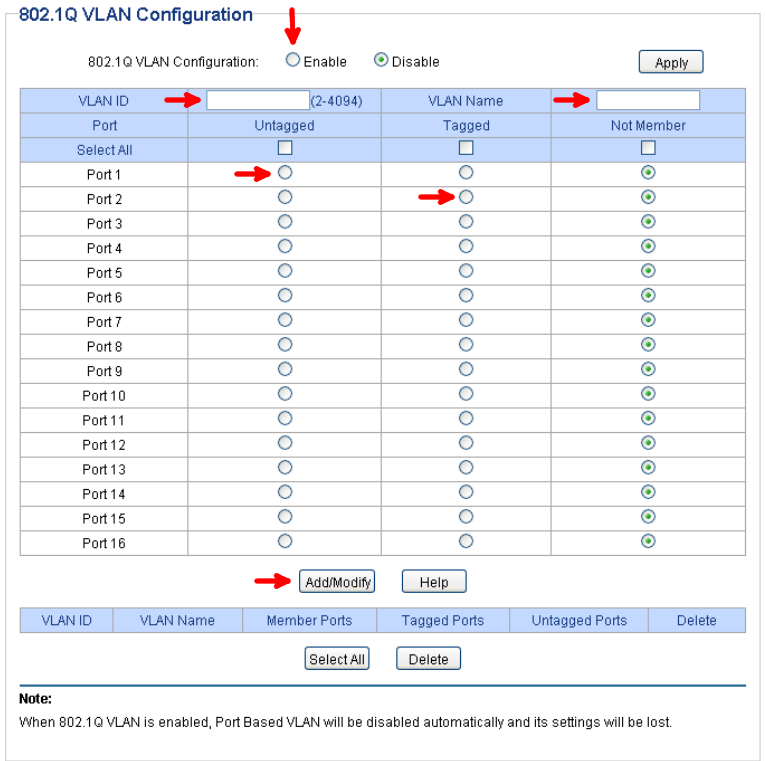Select the Disable radio button for 802.1Q VLAN
The image size is (766, 761).
pos(381,60)
